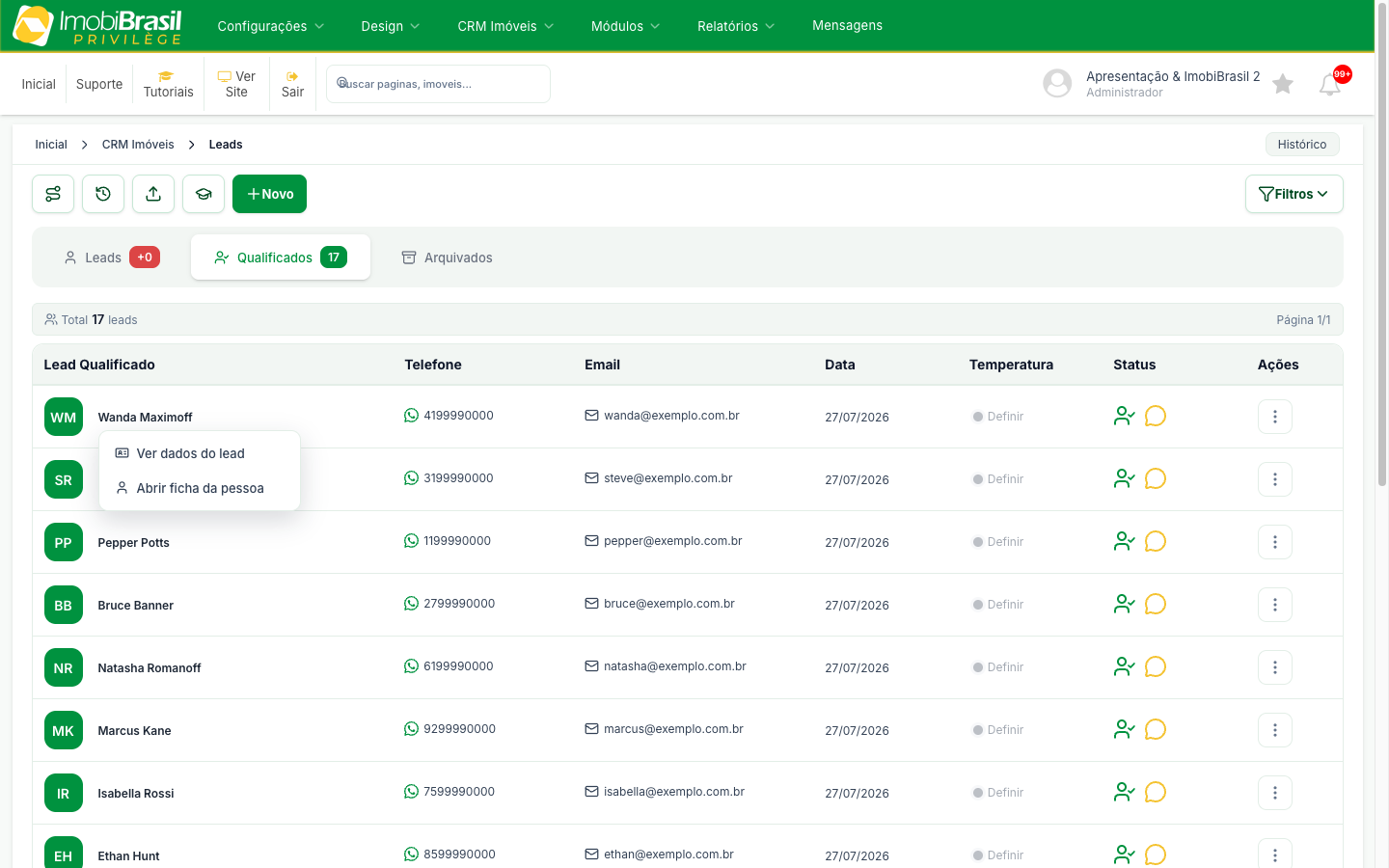This screenshot has height=868, width=1389.
Task: Click the favorite star icon
Action: point(1283,84)
